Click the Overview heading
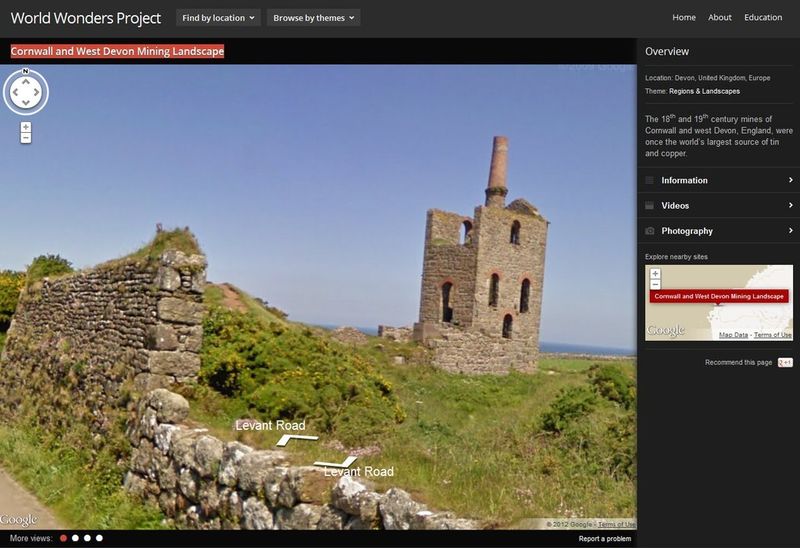 click(666, 52)
